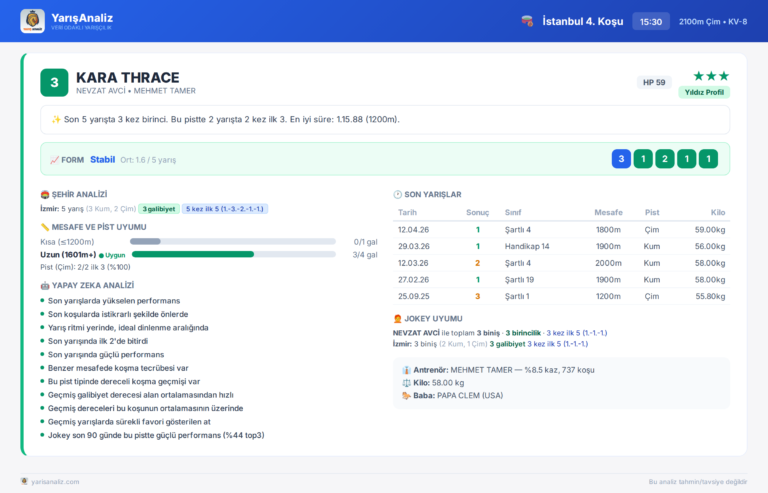Select the 15:30 race time badge
768x493 pixels.
coord(651,22)
